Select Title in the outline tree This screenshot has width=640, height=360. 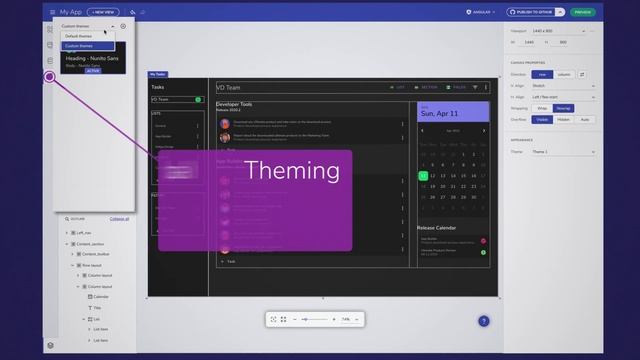[x=95, y=308]
